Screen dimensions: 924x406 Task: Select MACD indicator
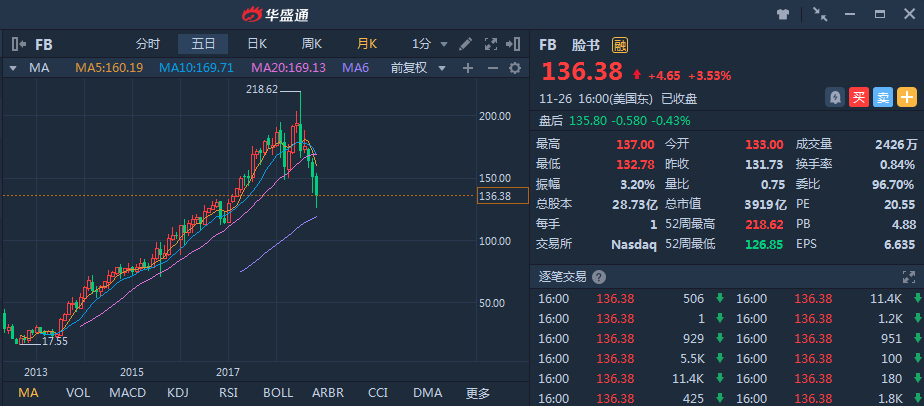pos(128,393)
